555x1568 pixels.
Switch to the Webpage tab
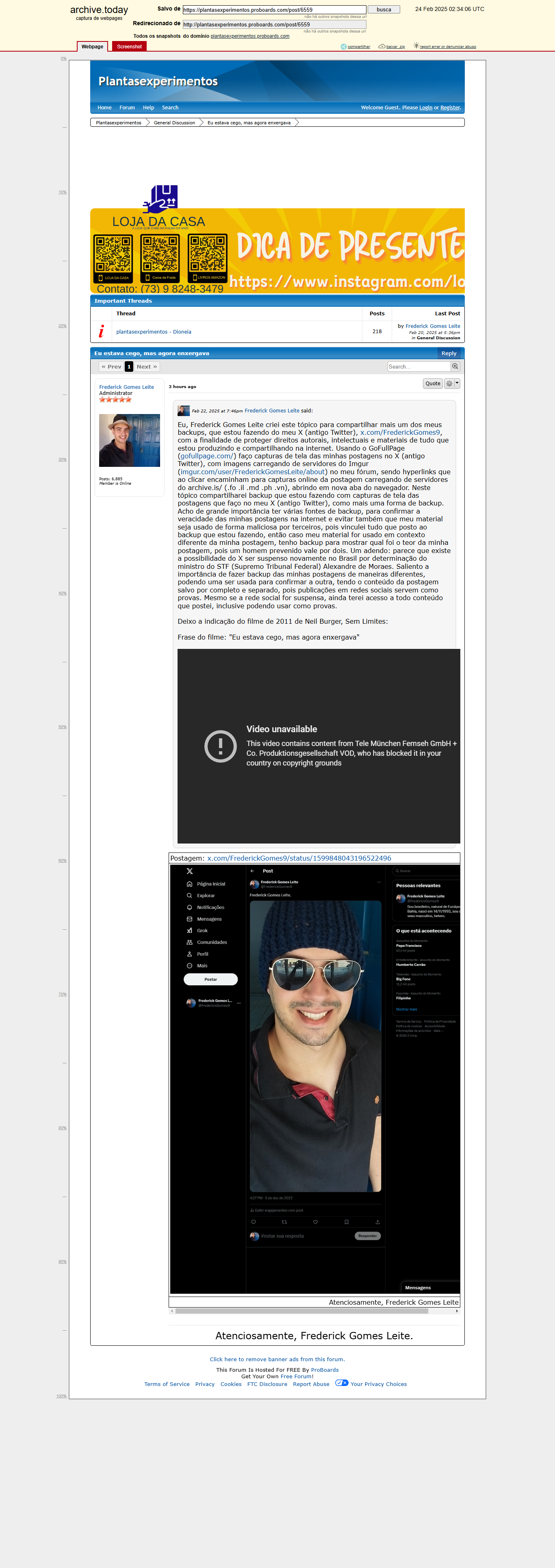[x=93, y=46]
